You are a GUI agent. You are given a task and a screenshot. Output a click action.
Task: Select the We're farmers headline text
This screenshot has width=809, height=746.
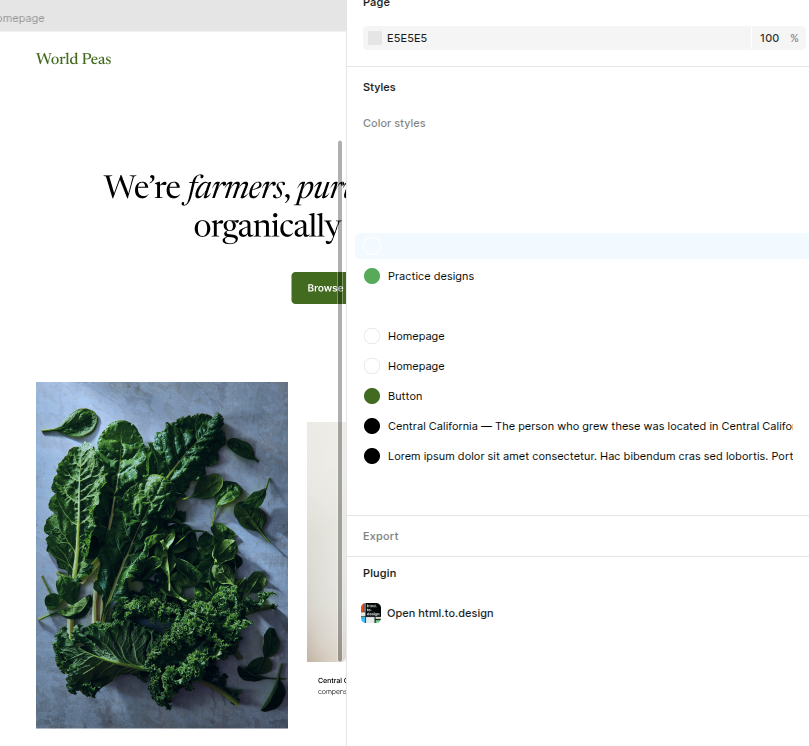pyautogui.click(x=225, y=206)
